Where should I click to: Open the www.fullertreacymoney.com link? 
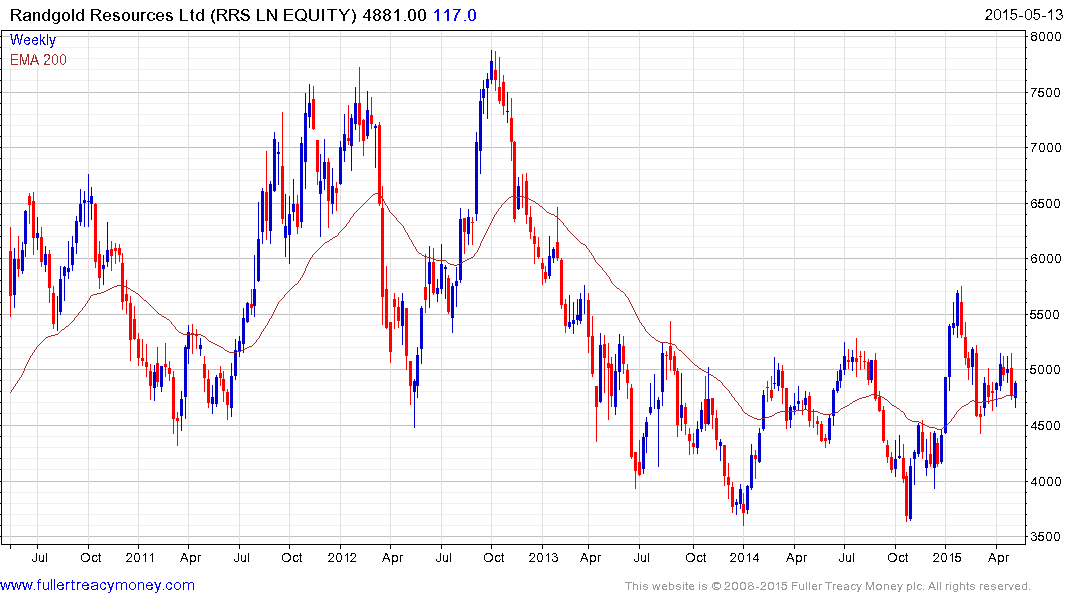point(97,585)
